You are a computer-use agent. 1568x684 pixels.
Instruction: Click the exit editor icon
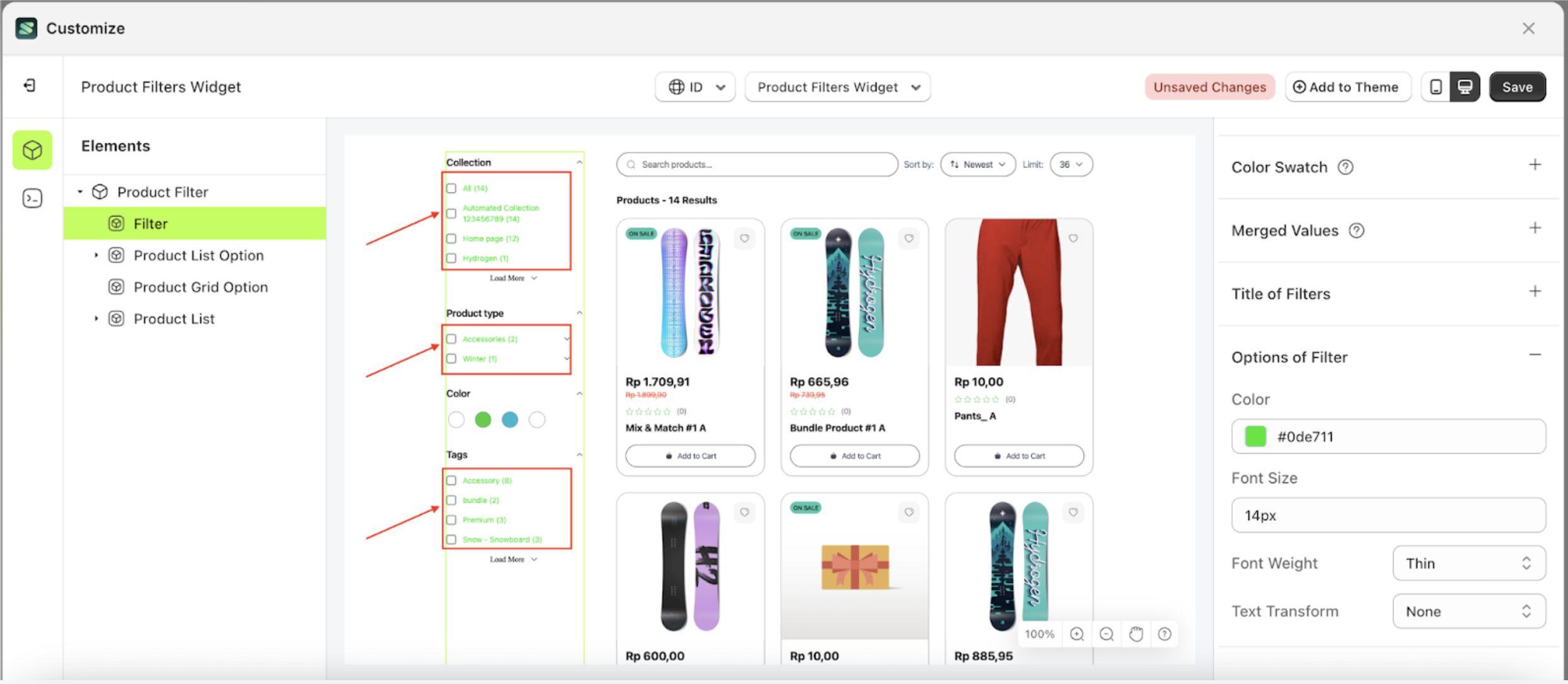[x=30, y=86]
